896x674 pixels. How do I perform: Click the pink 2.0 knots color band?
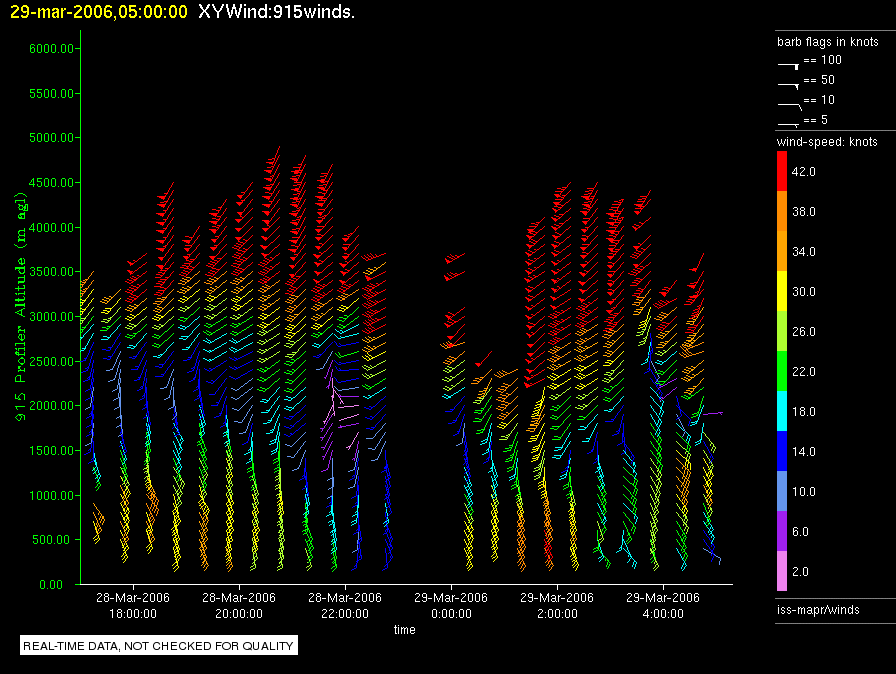coord(782,571)
